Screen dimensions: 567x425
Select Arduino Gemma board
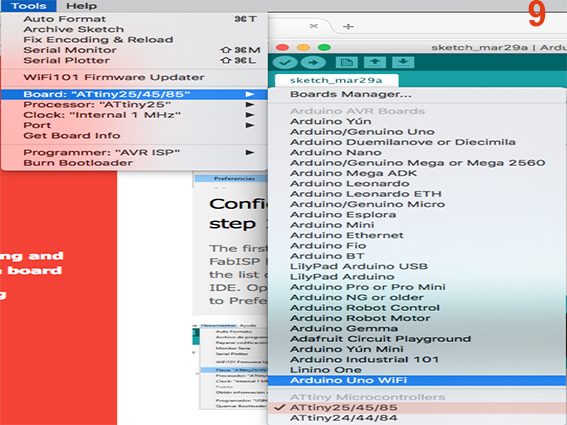[x=417, y=329]
